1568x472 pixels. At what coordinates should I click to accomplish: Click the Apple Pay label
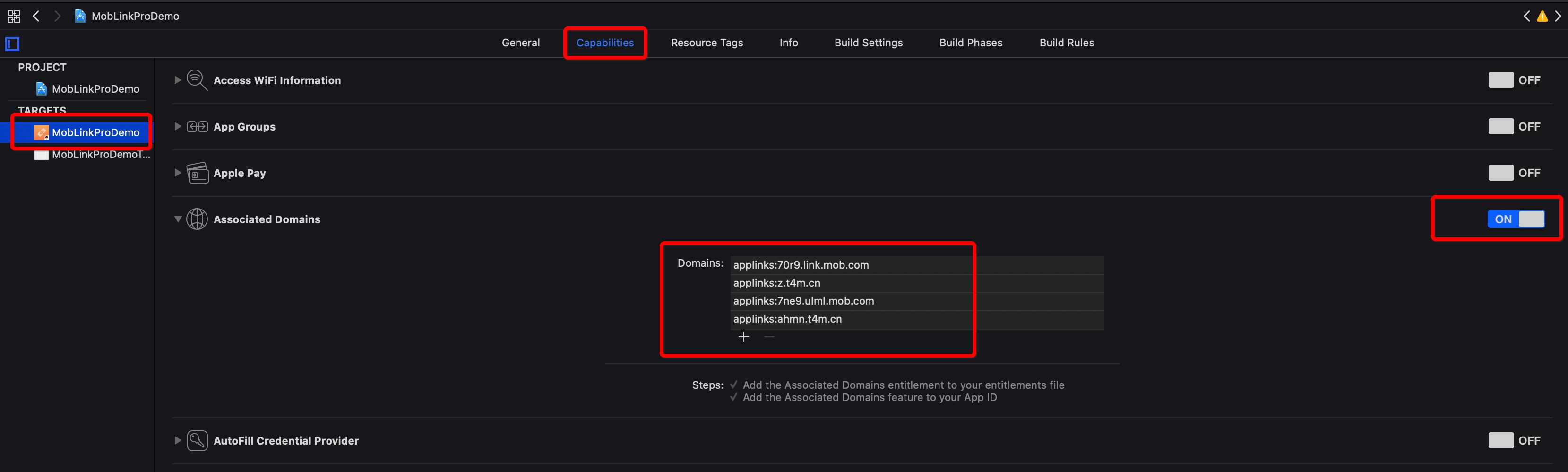click(239, 173)
